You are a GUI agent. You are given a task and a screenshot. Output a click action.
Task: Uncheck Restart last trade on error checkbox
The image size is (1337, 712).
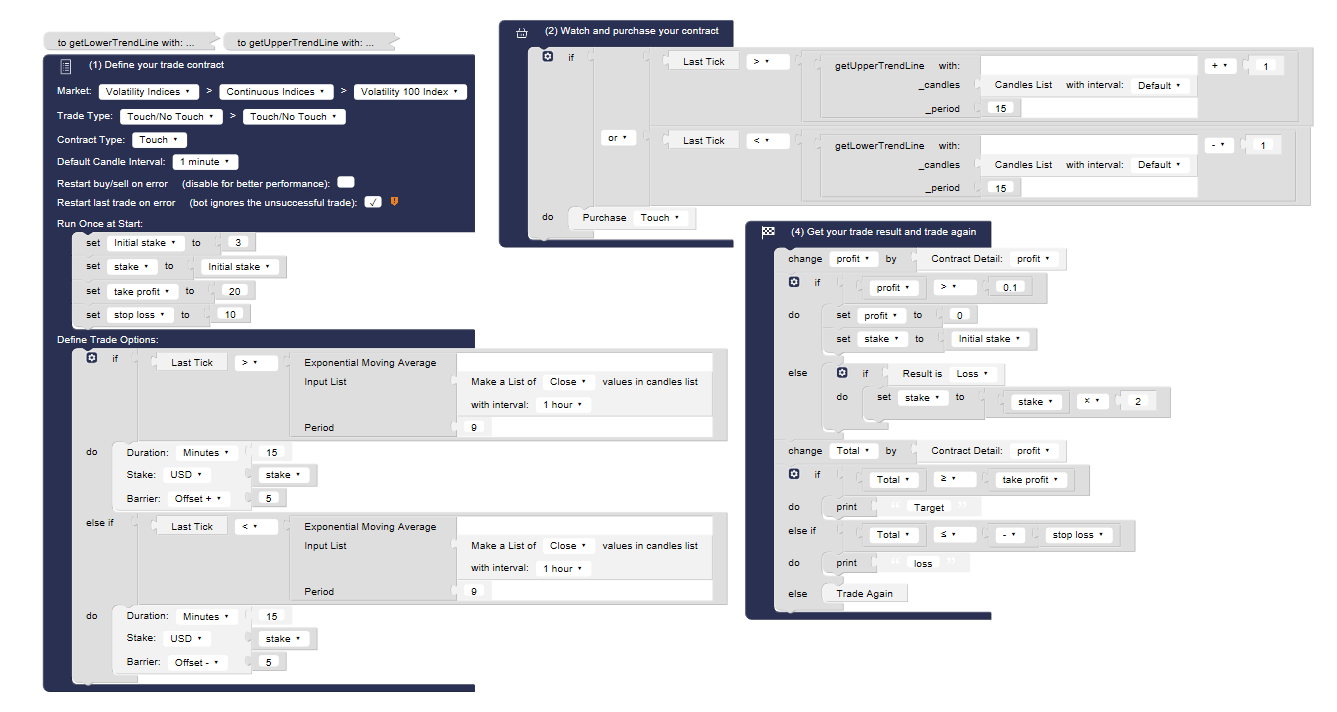tap(374, 202)
